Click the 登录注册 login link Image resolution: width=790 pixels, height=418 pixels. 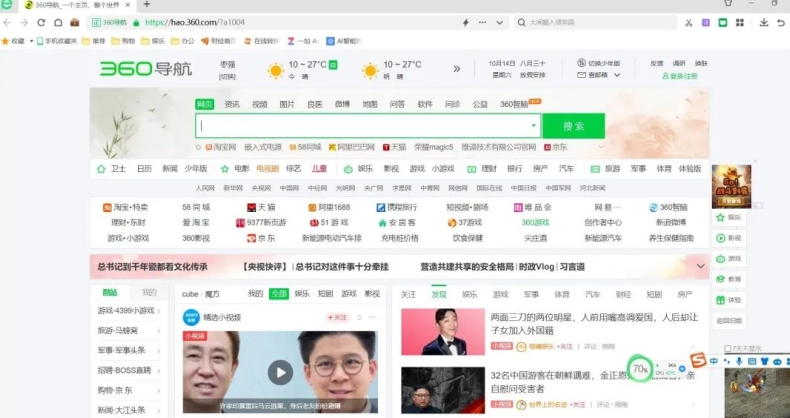(680, 76)
